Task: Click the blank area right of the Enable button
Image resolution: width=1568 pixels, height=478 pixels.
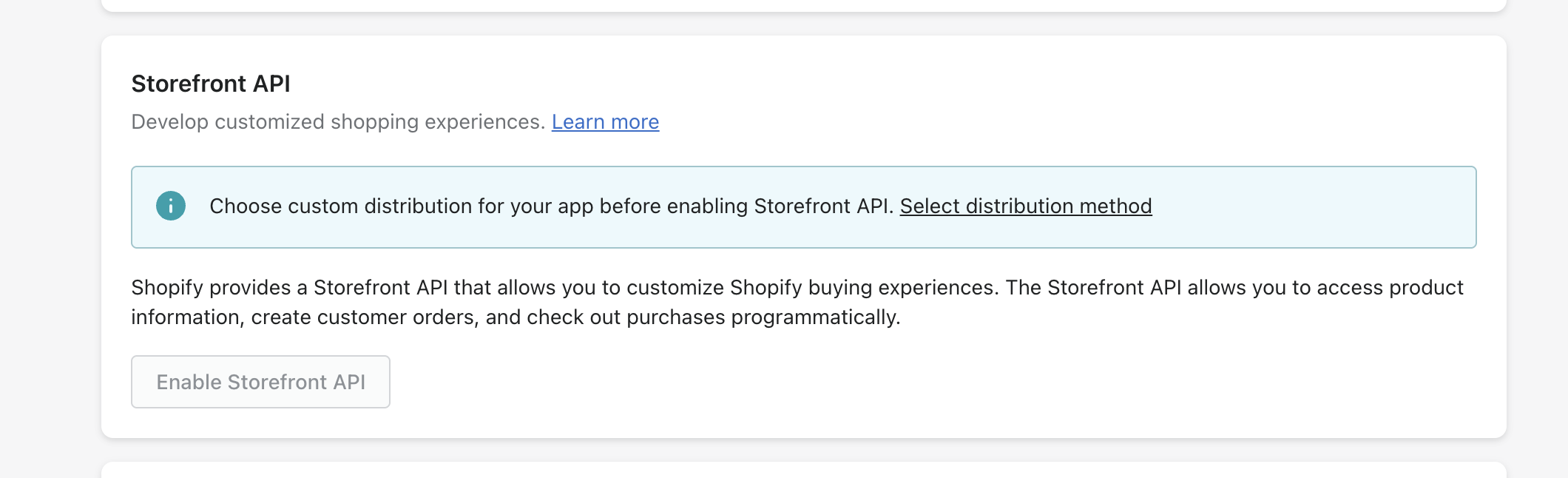Action: 888,382
